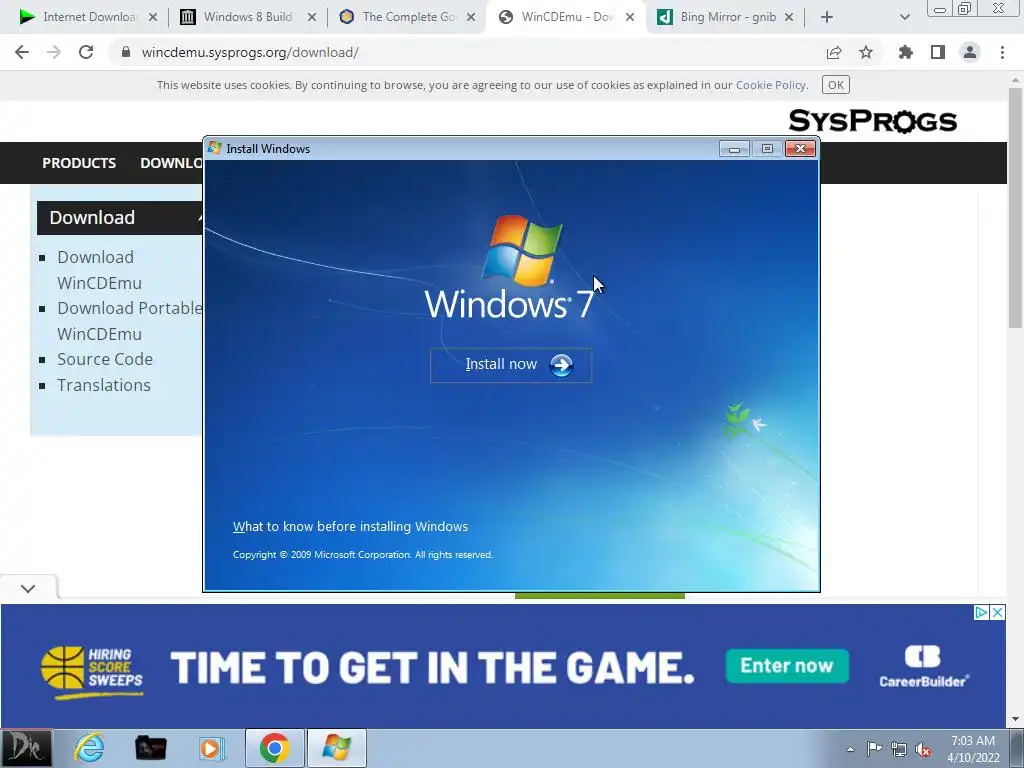
Task: Click the CareerBuilder logo in ad
Action: [x=923, y=666]
